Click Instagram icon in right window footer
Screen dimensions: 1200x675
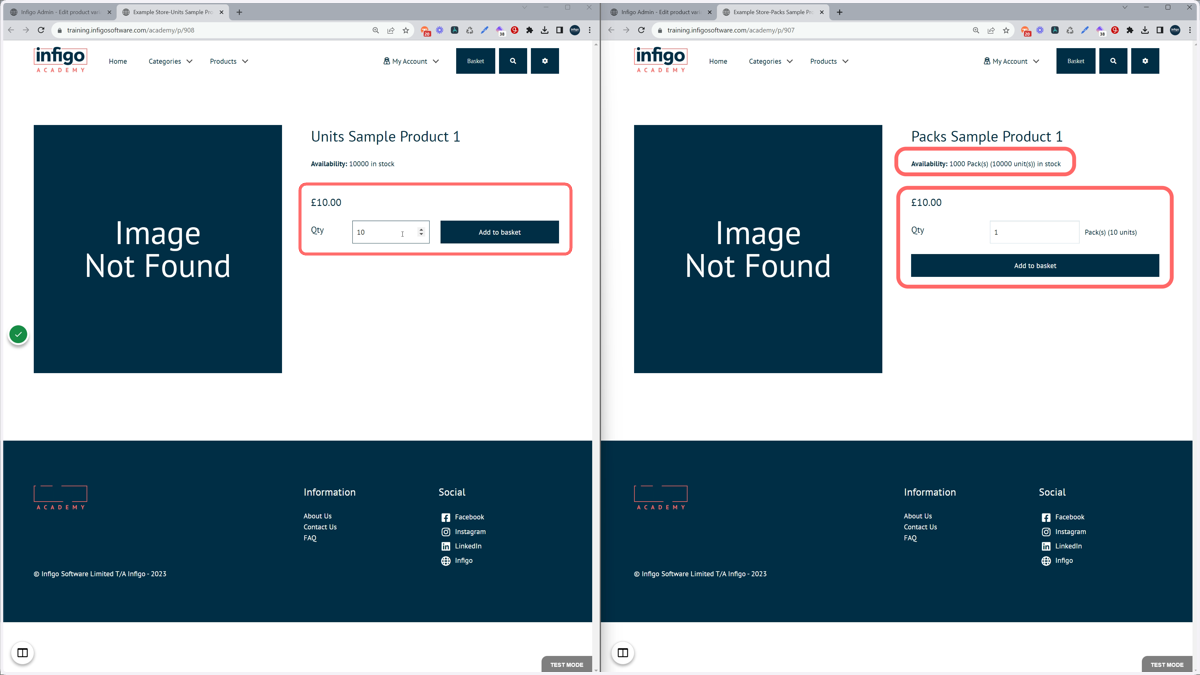pos(1046,532)
